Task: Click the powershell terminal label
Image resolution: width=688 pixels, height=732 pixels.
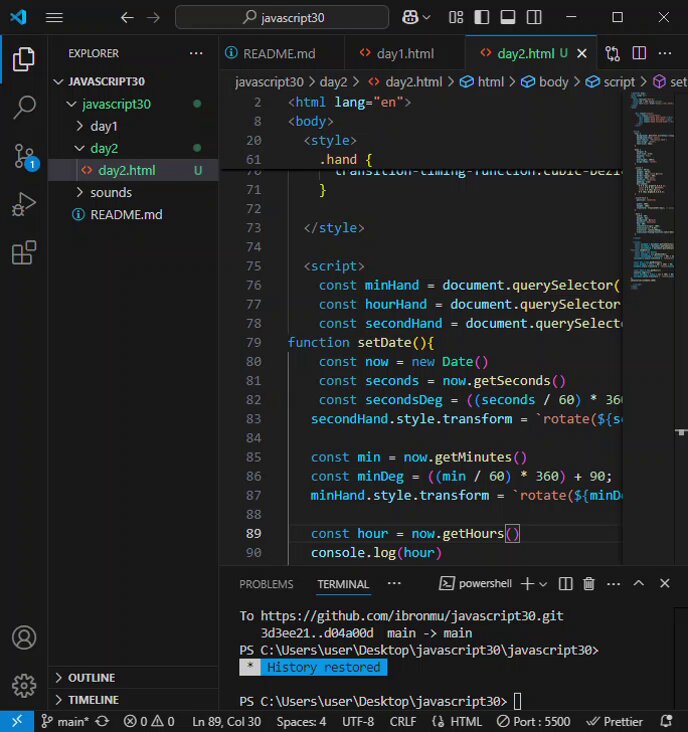Action: (475, 584)
